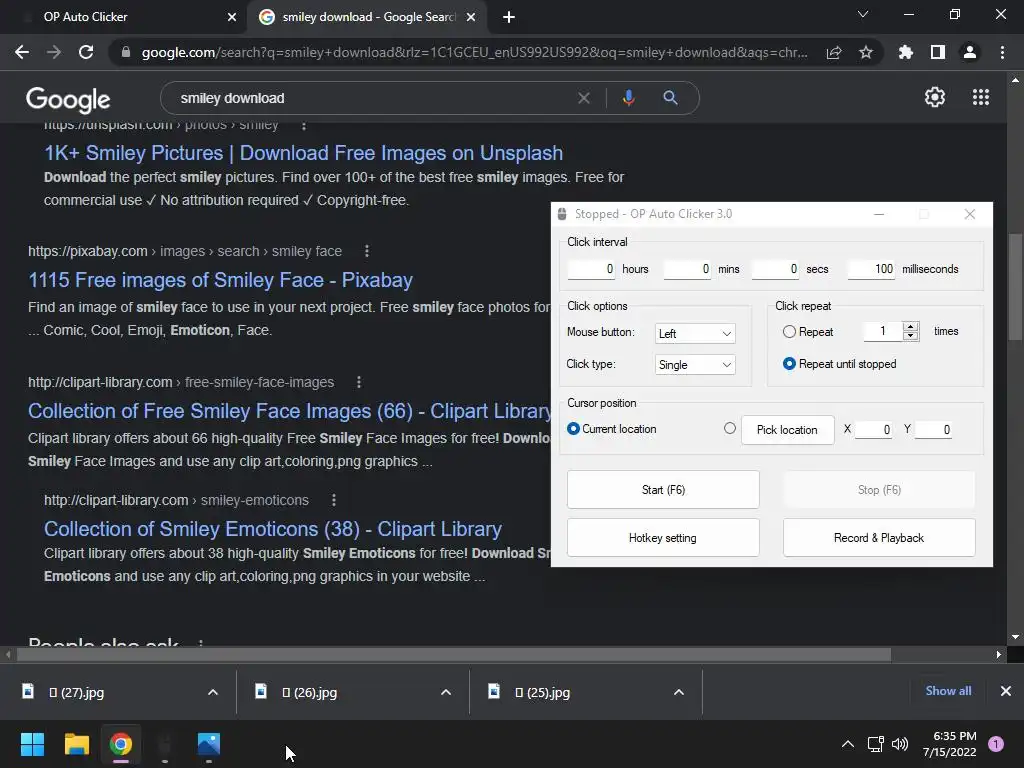Click the page horizontal scrollbar
1024x768 pixels.
[454, 654]
